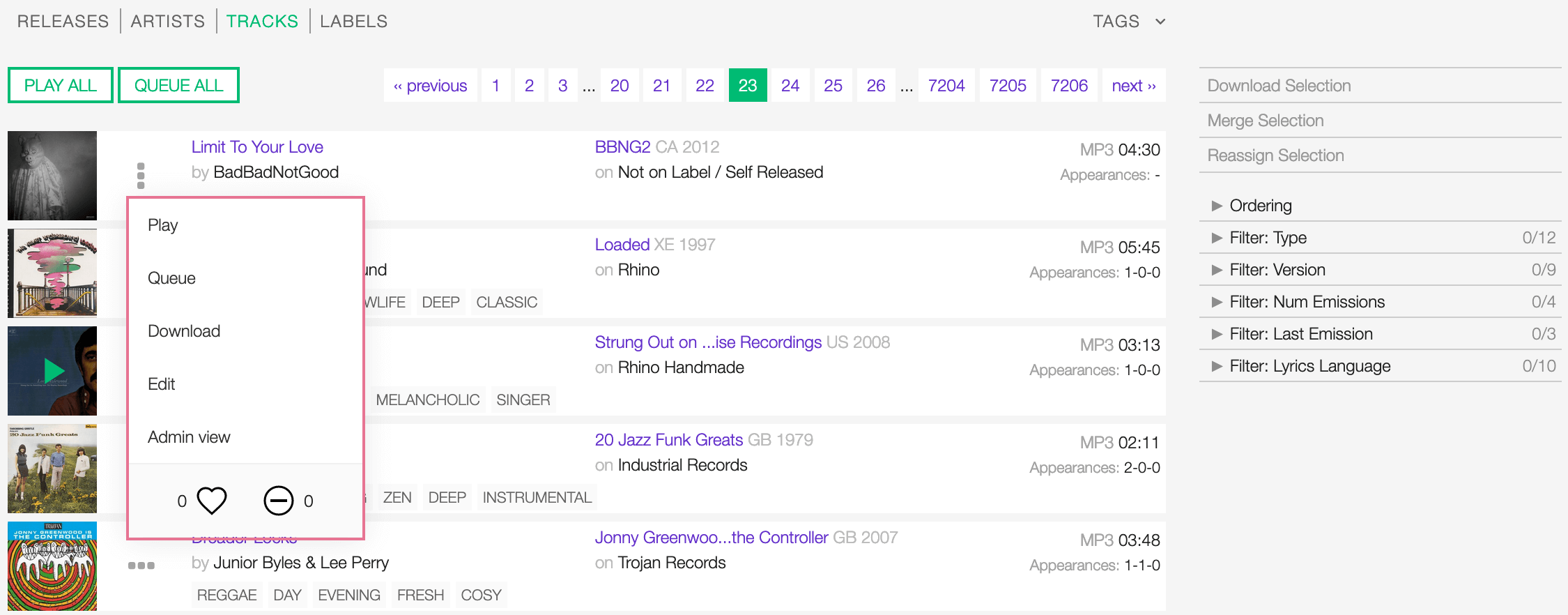Open the 20 Jazz Funk Greats release link
Viewport: 1568px width, 615px height.
669,440
